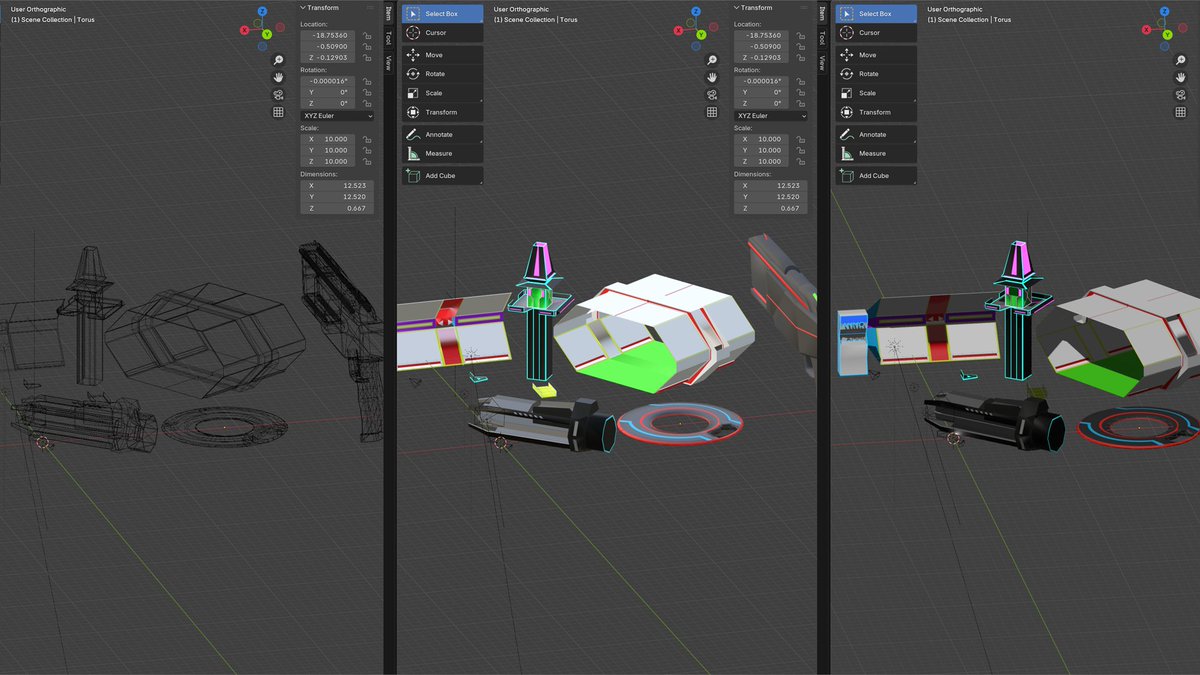This screenshot has height=675, width=1200.
Task: Click the zoom magnifier icon in the viewport
Action: [x=279, y=60]
